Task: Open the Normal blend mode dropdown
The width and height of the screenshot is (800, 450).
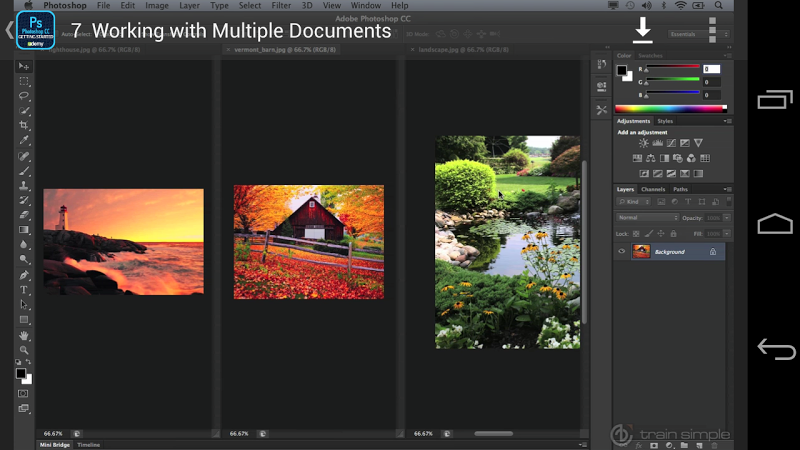Action: click(647, 217)
